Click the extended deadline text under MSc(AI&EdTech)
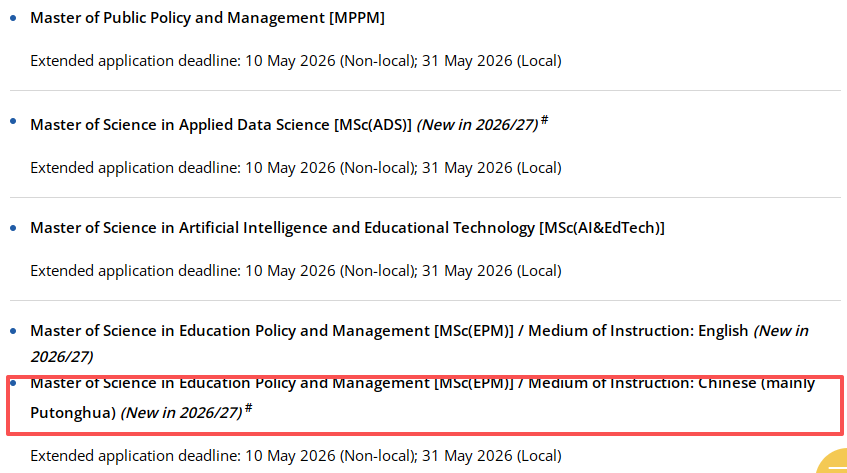 [x=296, y=271]
